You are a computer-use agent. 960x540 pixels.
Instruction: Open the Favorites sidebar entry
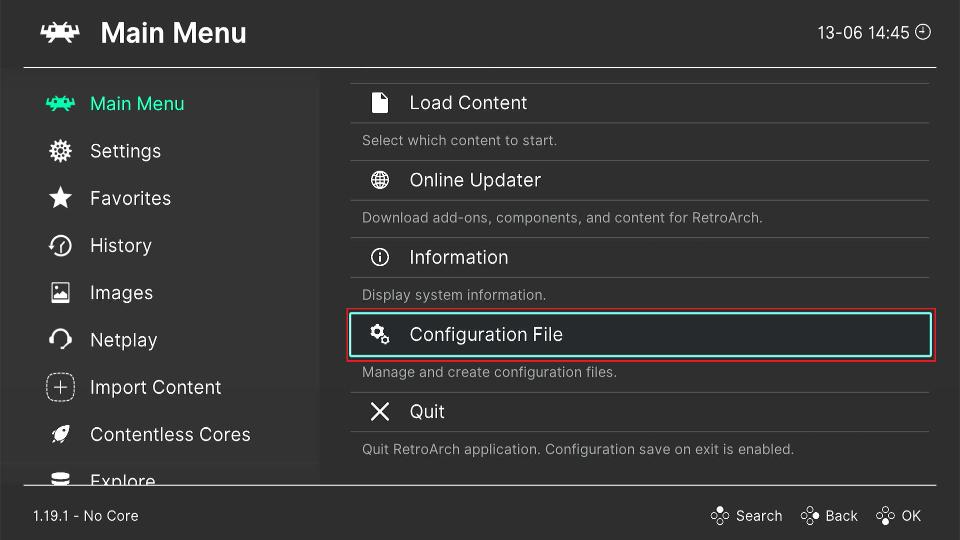(x=130, y=198)
